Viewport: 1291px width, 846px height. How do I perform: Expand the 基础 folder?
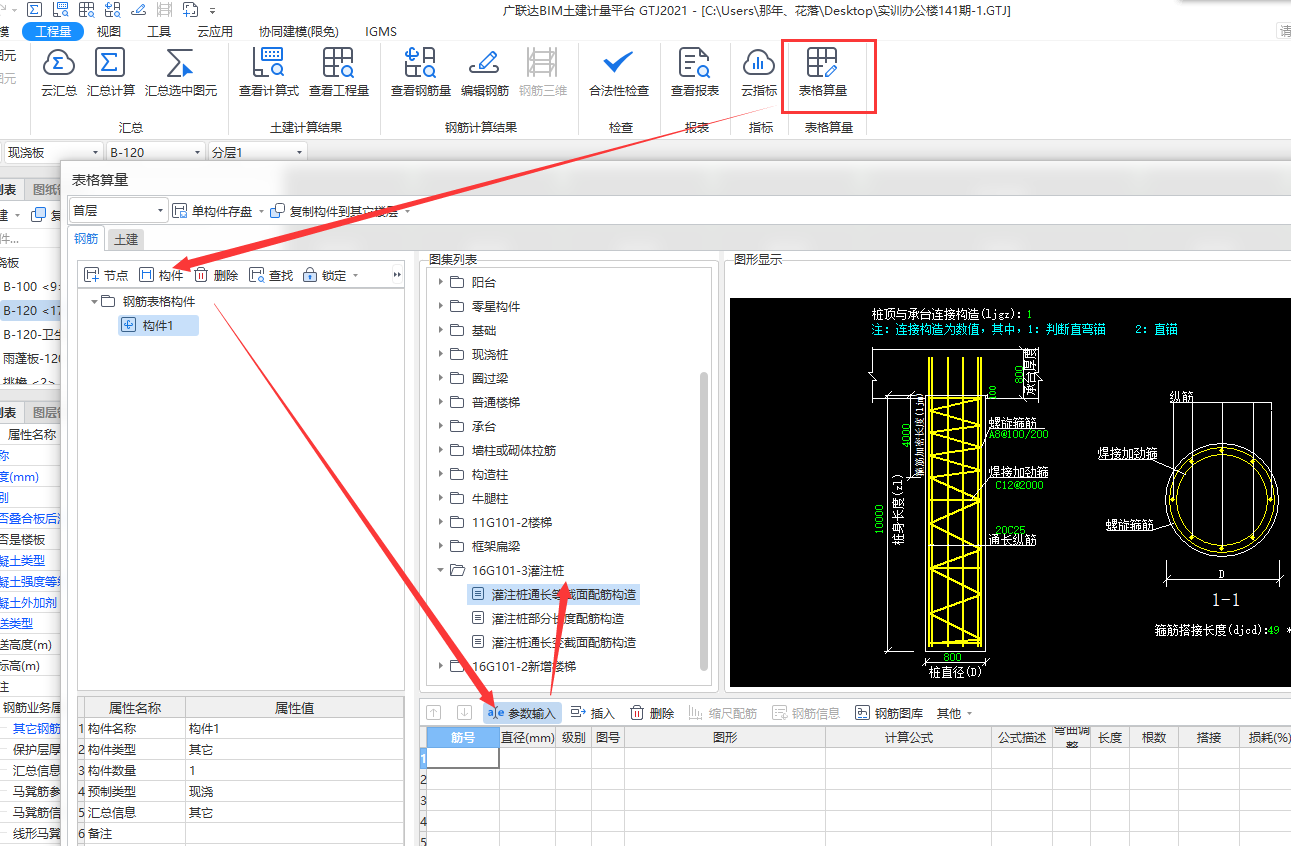(441, 331)
